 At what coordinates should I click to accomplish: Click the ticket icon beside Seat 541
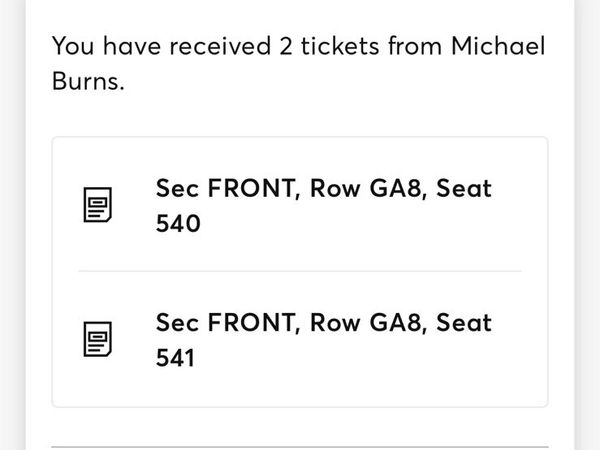click(x=98, y=339)
